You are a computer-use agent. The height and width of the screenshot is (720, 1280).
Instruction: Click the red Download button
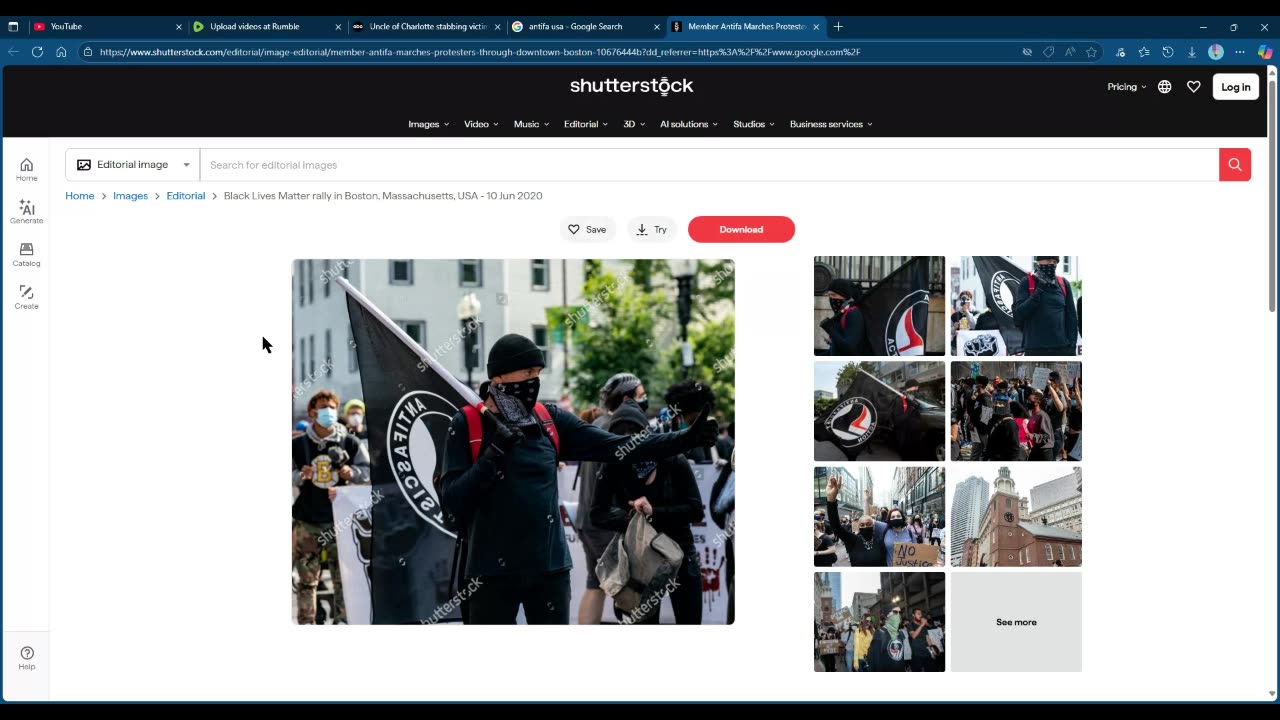(x=741, y=229)
